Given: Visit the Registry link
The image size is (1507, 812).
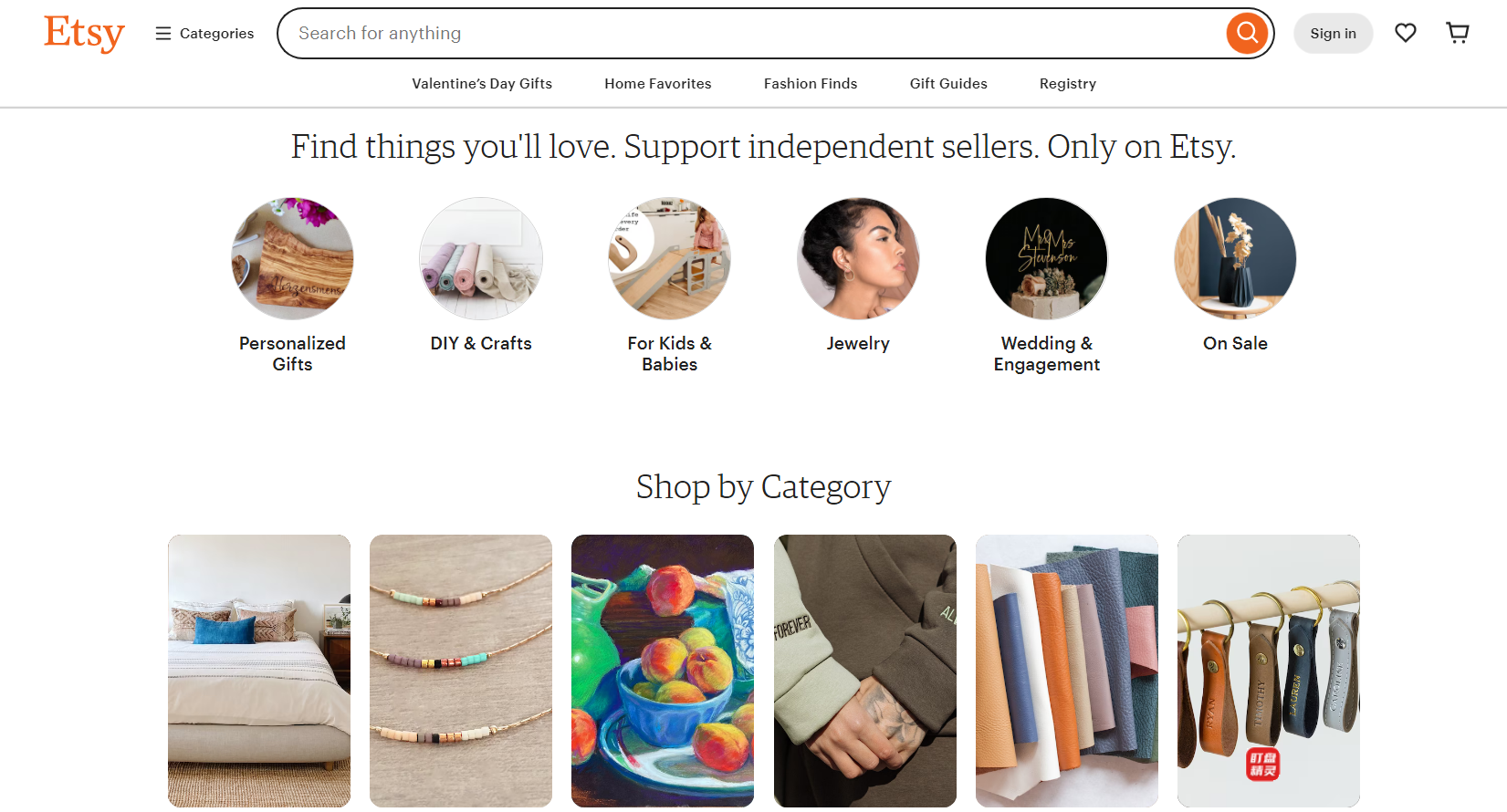Looking at the screenshot, I should click(1067, 84).
